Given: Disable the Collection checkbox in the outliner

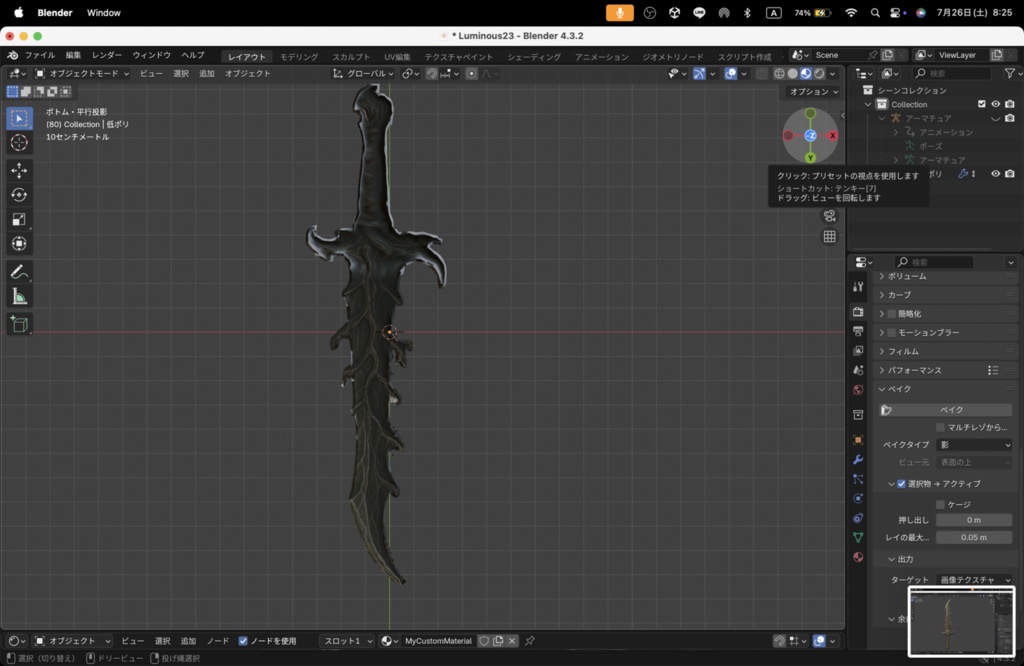Looking at the screenshot, I should [982, 104].
